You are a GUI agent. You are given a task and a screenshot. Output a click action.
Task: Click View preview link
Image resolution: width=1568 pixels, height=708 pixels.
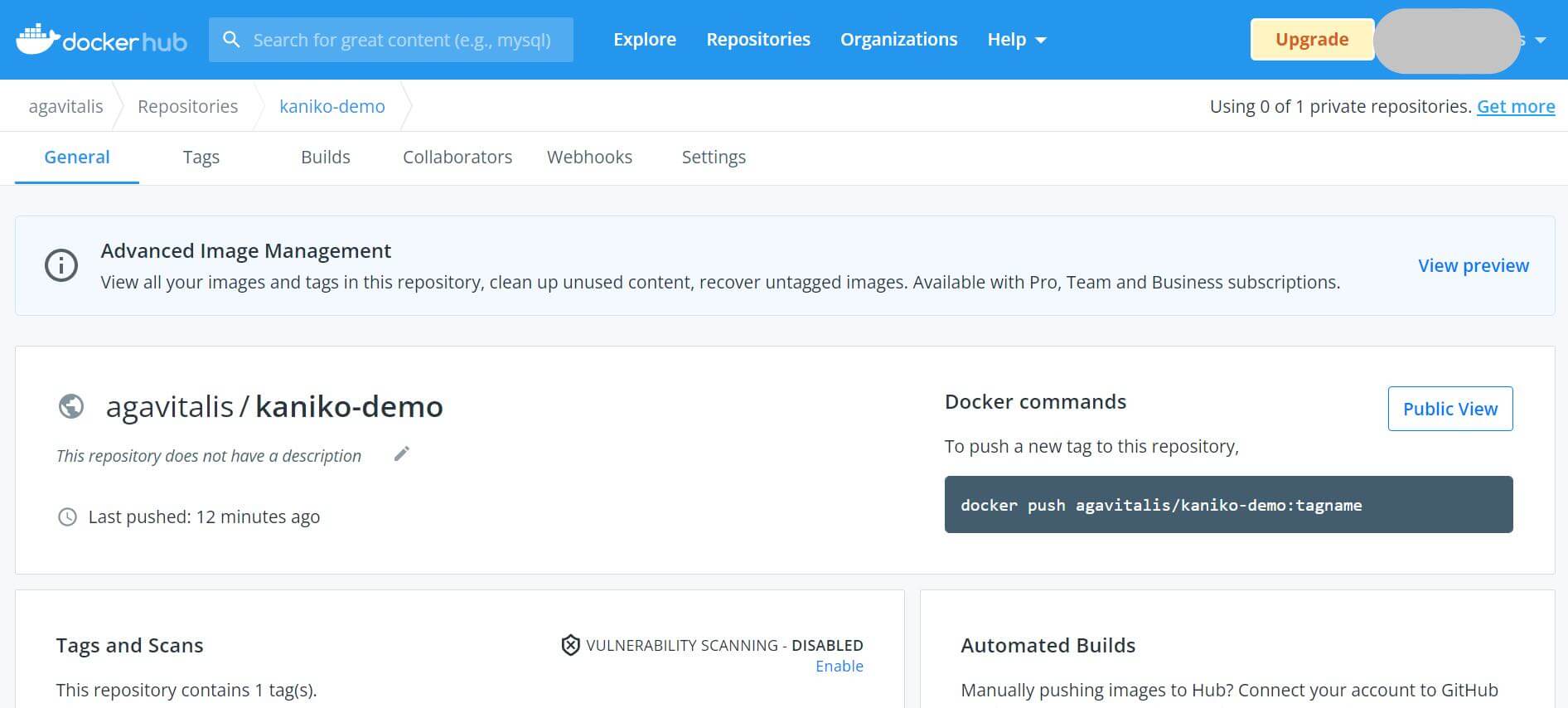[1474, 265]
